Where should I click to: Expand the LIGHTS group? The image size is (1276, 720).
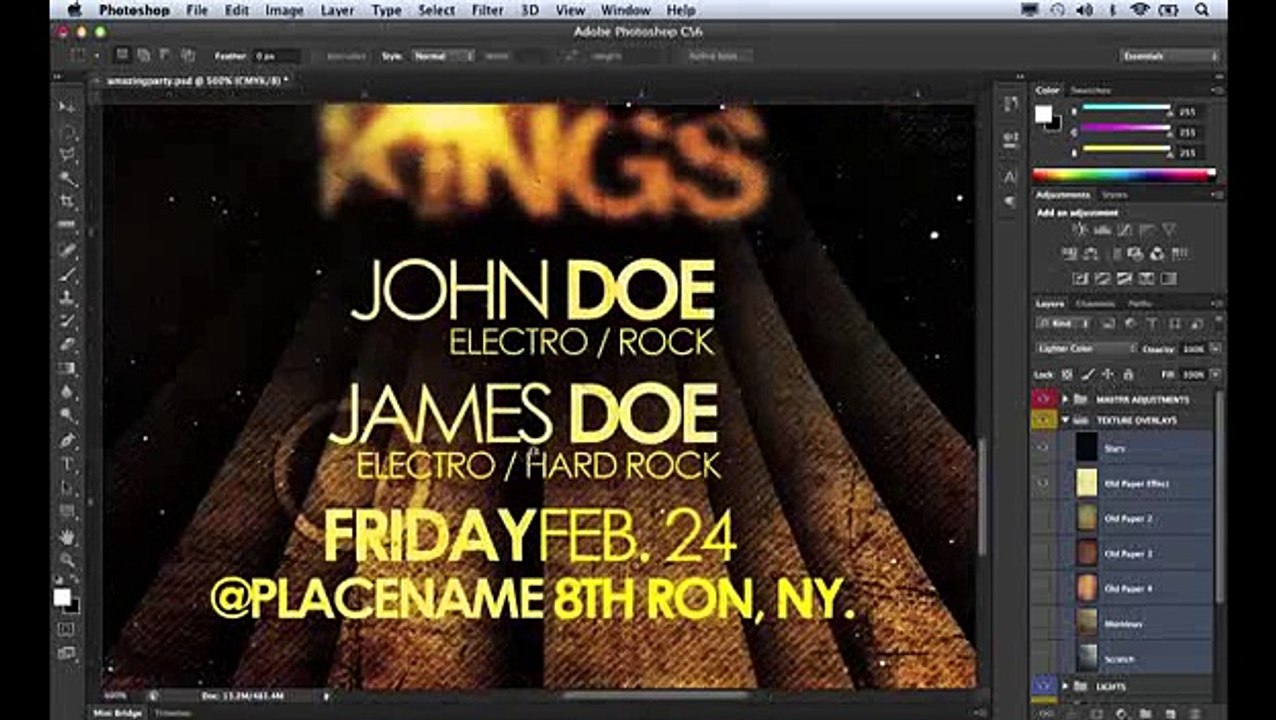coord(1066,686)
